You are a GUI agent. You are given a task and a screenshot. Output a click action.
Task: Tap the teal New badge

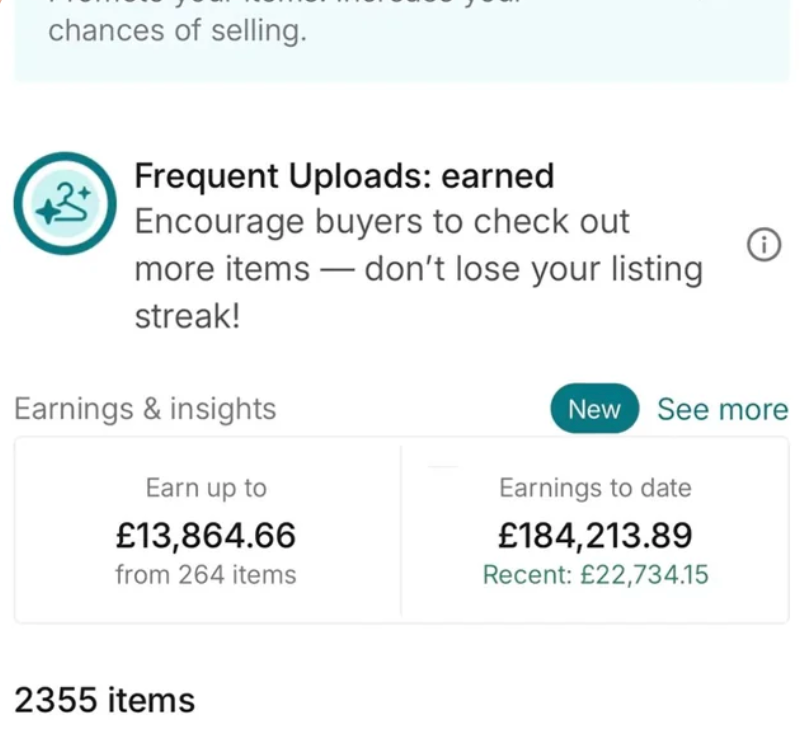594,409
